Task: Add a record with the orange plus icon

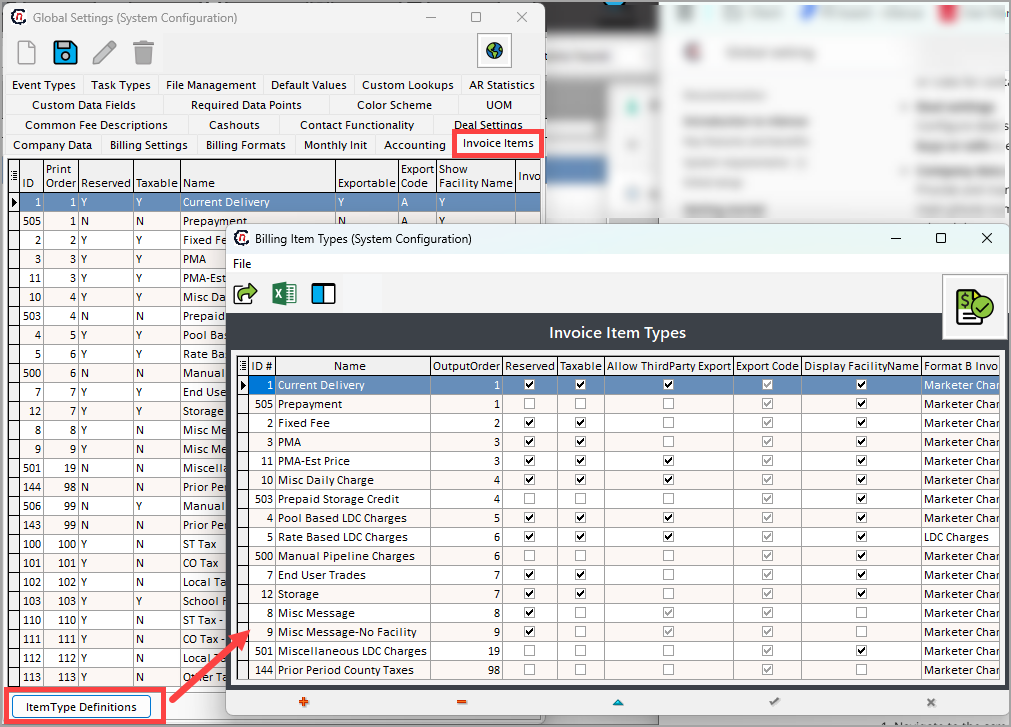Action: (304, 702)
